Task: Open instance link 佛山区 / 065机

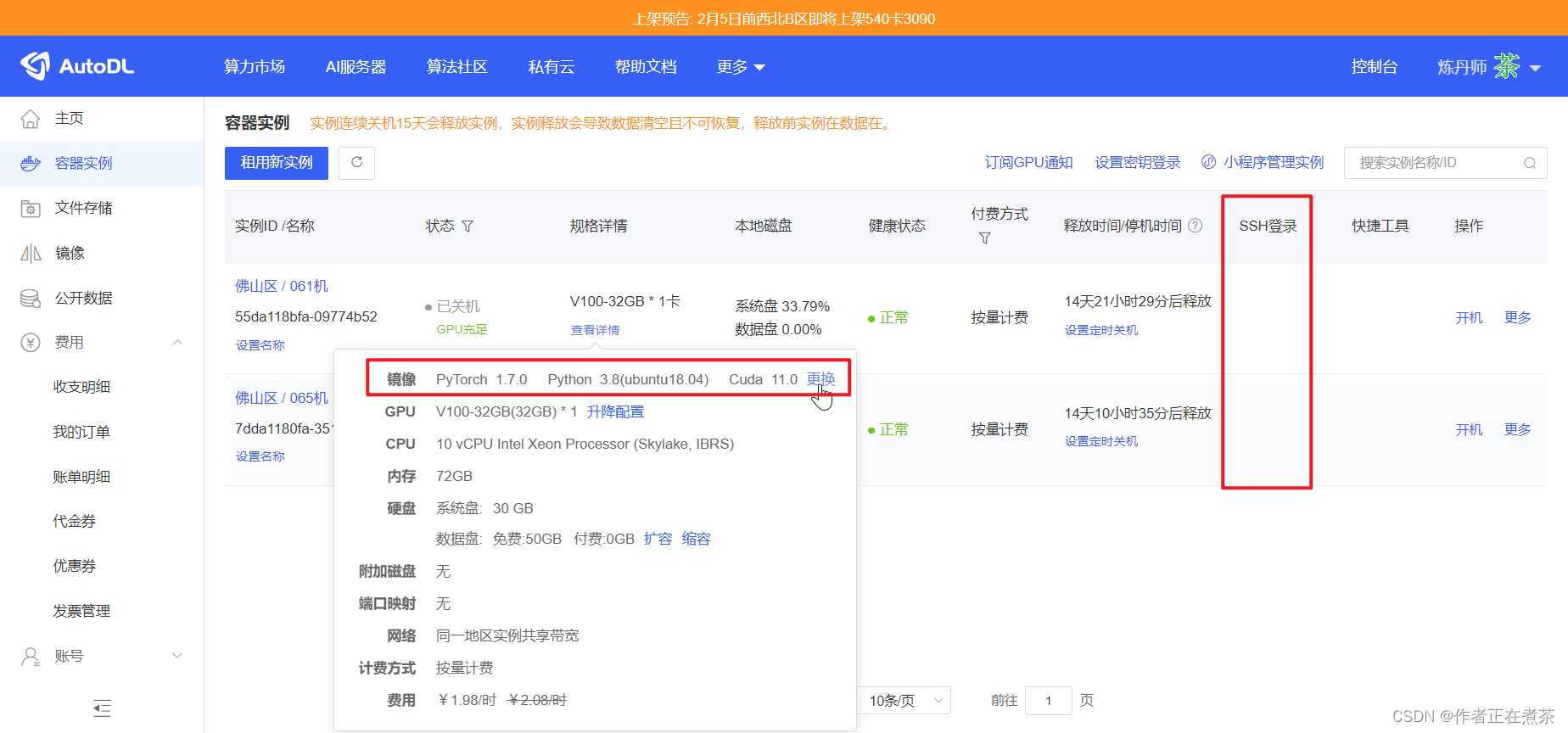Action: click(x=282, y=399)
